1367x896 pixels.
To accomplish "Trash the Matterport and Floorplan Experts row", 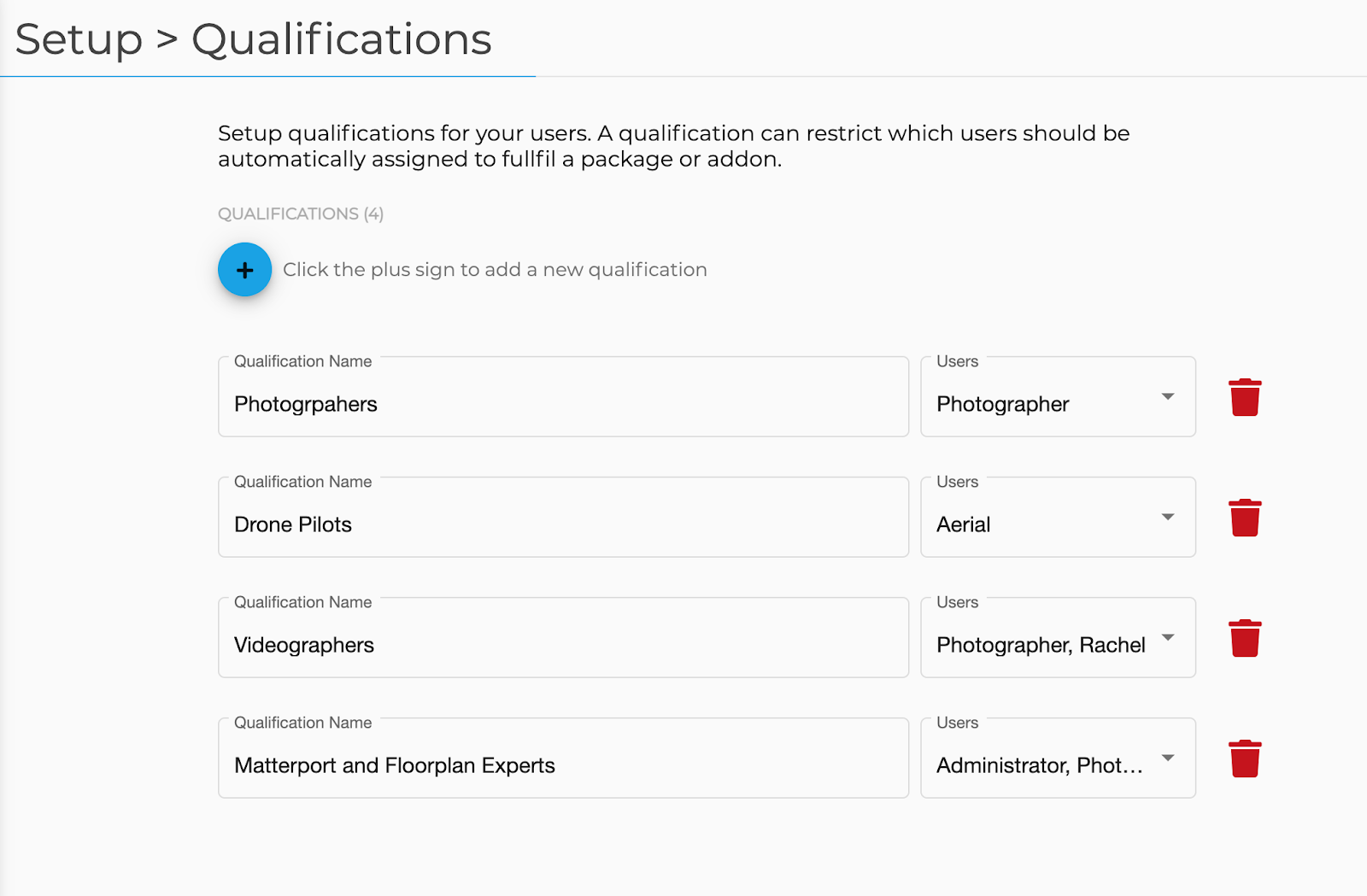I will (1245, 758).
